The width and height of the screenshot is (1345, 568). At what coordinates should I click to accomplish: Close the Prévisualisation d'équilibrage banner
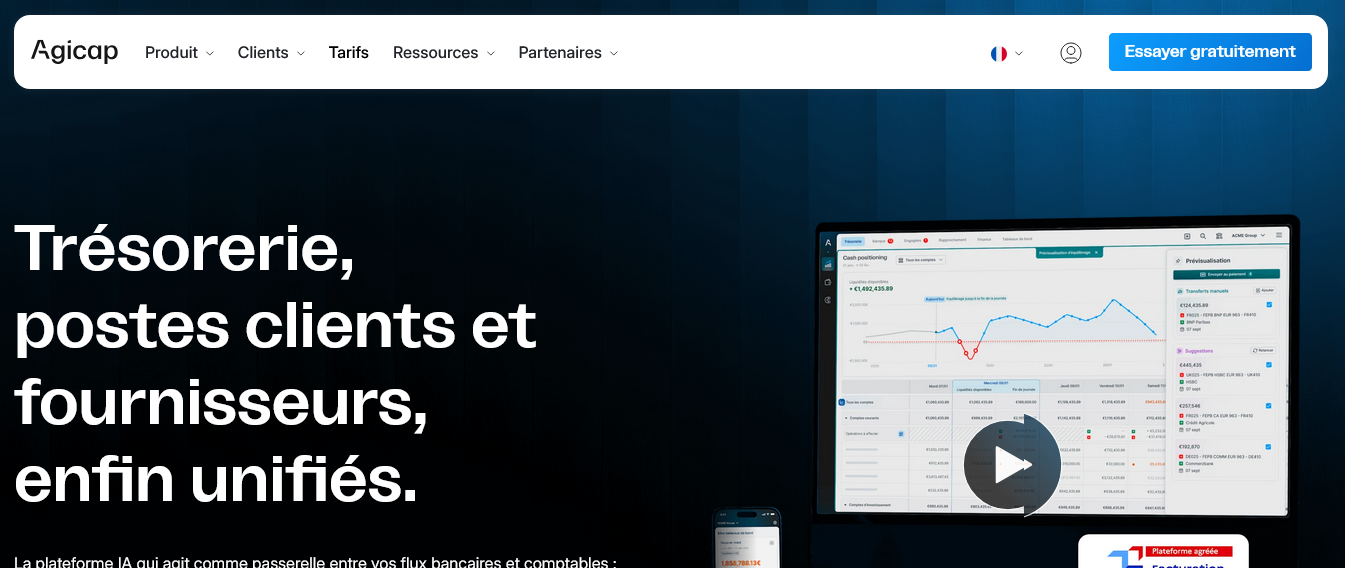coord(1096,252)
